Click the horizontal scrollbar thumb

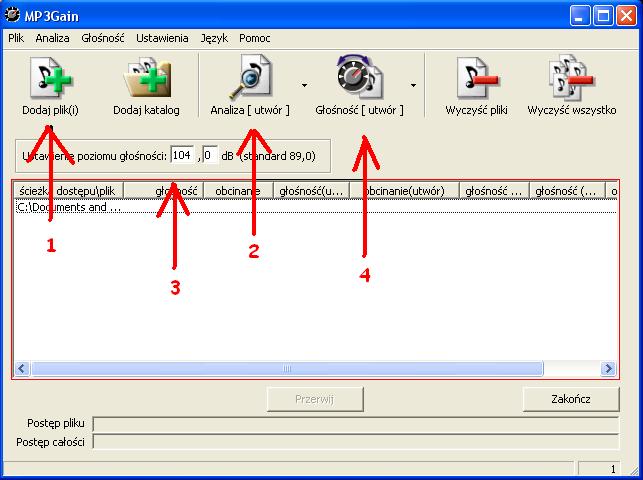coord(287,369)
